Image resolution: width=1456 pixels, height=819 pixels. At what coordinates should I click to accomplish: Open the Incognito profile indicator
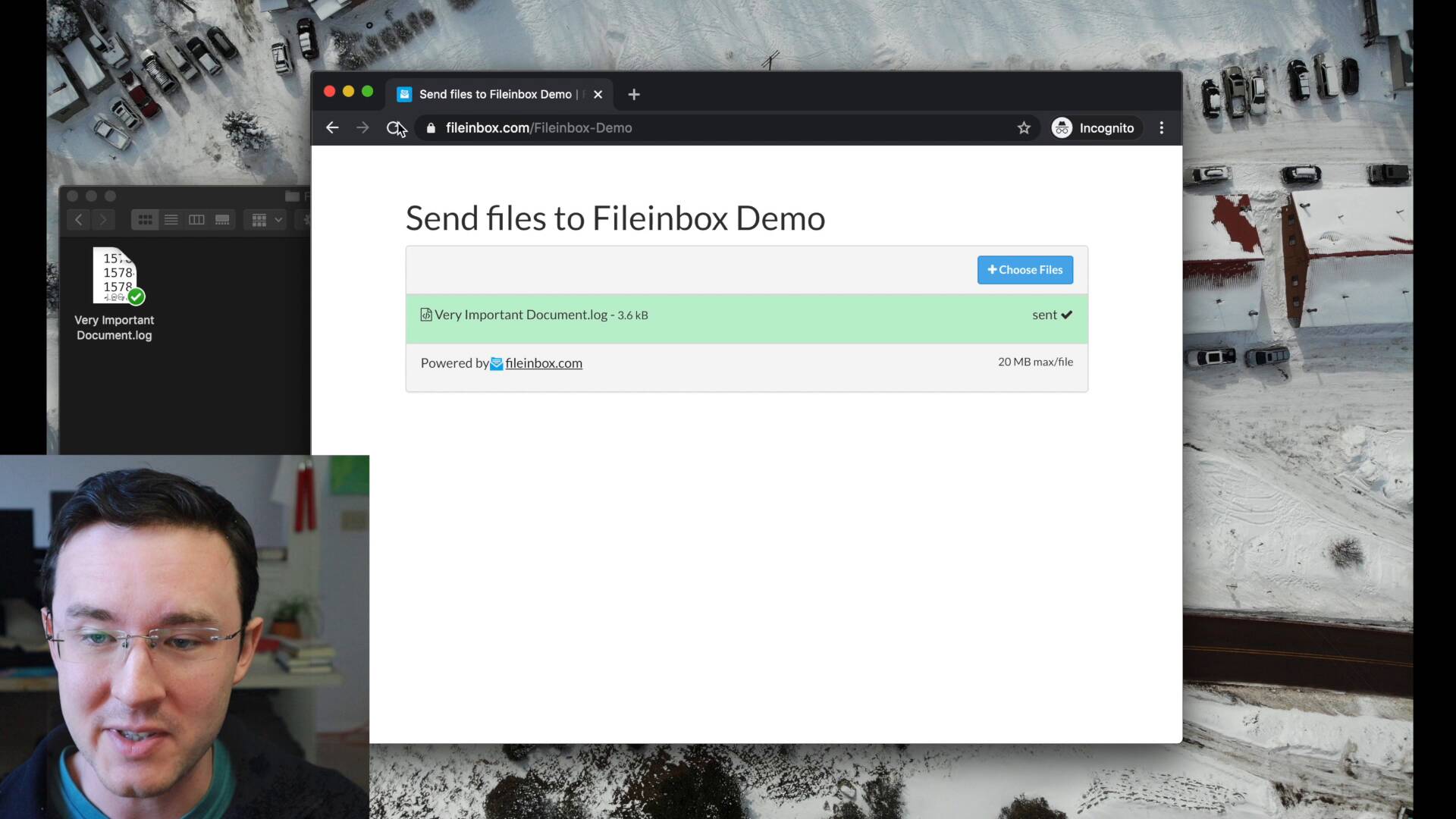1096,127
